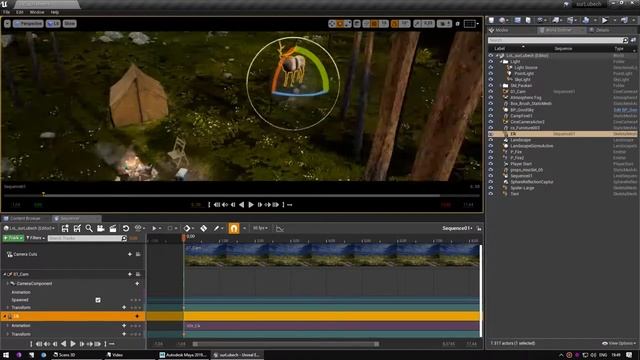Toggle visibility eye for Landscape in Outliner
The image size is (640, 360).
pos(491,140)
